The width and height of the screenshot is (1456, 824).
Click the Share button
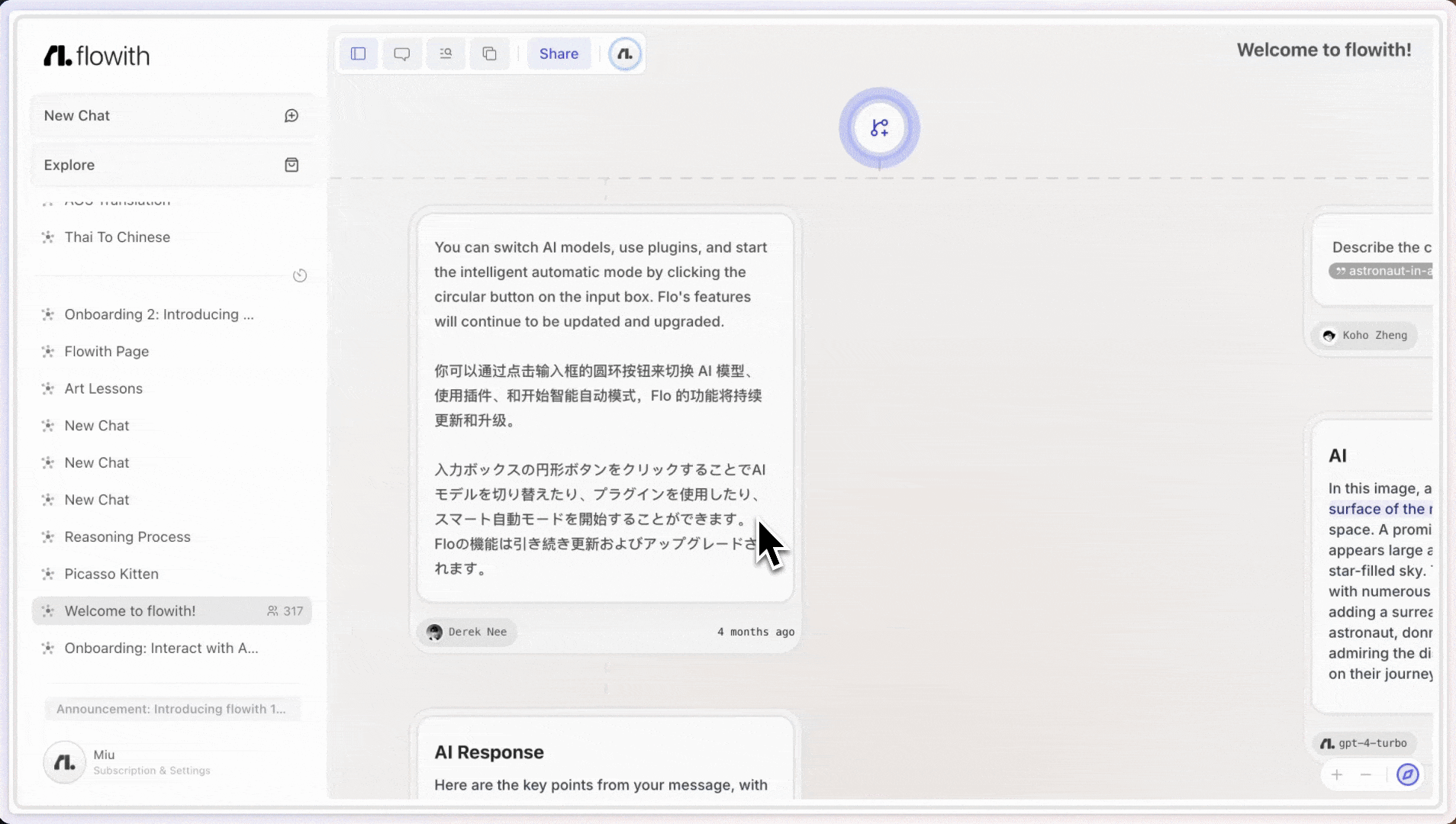click(x=559, y=53)
